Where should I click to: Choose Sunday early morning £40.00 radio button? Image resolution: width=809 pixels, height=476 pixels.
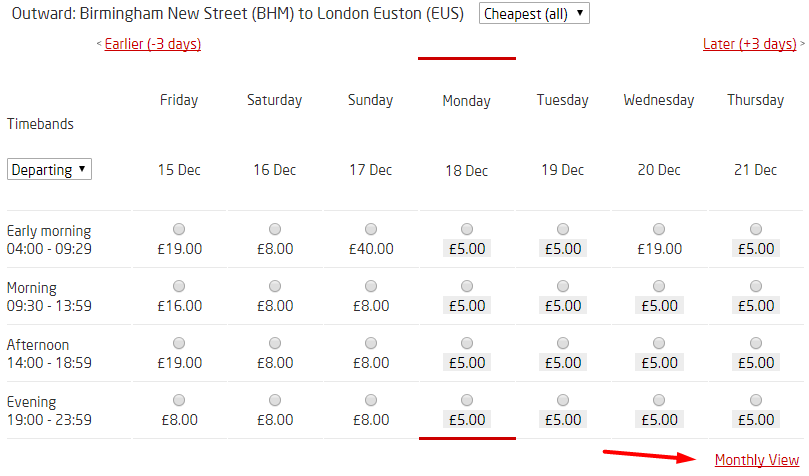[370, 229]
